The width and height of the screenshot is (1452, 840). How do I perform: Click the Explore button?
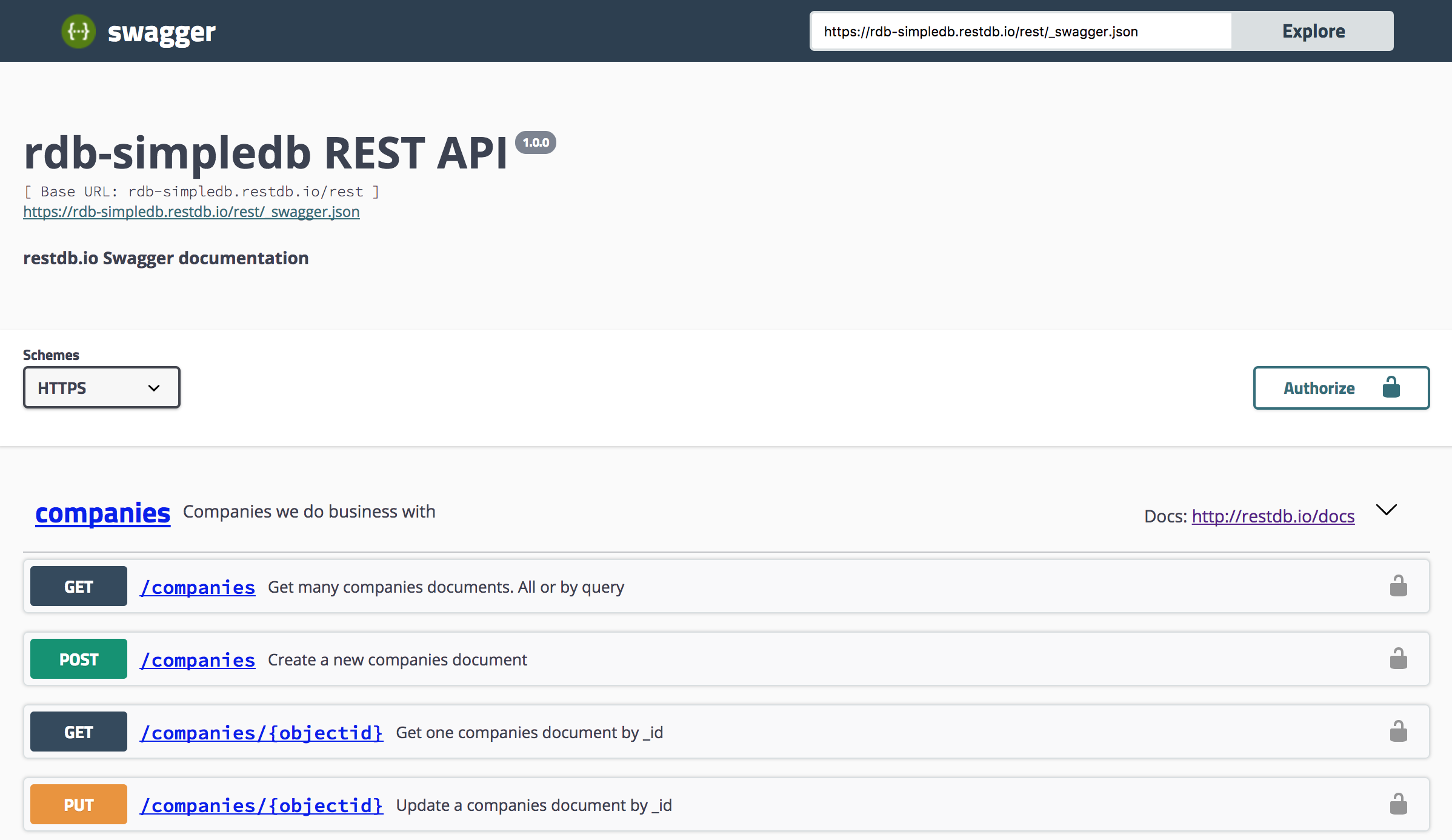point(1312,31)
